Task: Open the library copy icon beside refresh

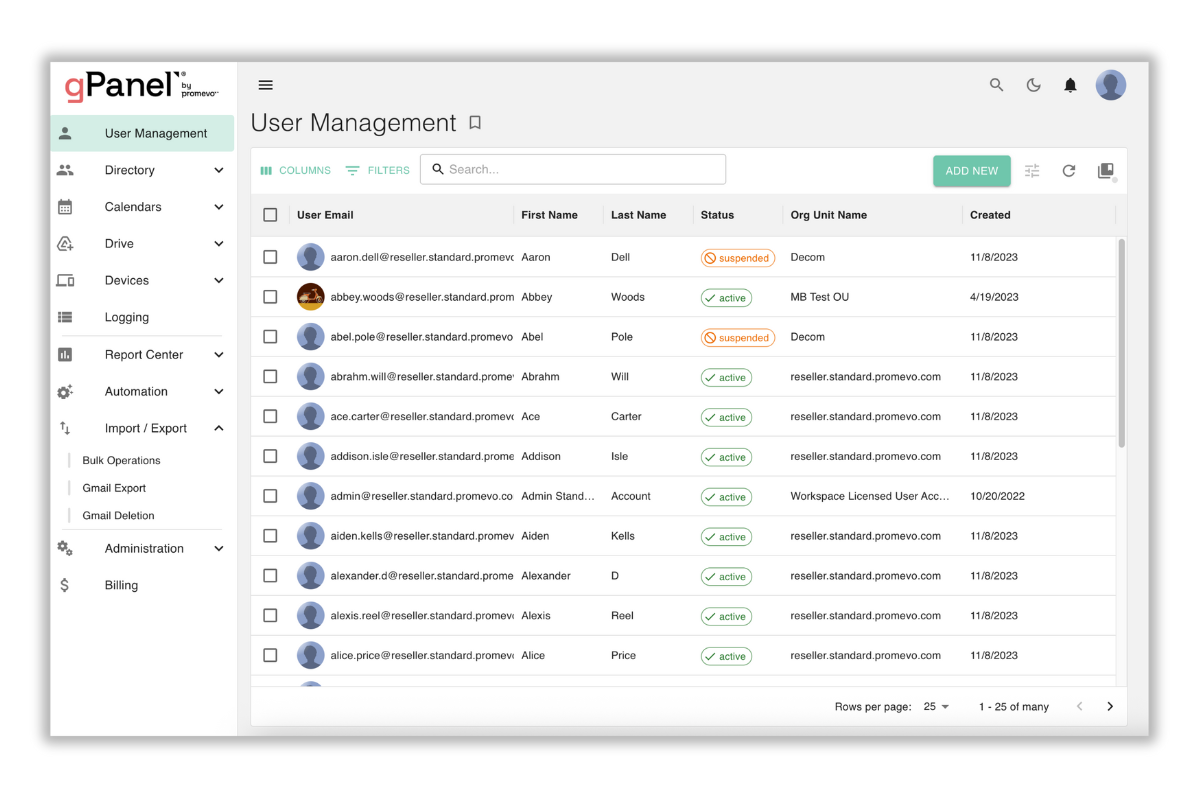Action: point(1106,170)
